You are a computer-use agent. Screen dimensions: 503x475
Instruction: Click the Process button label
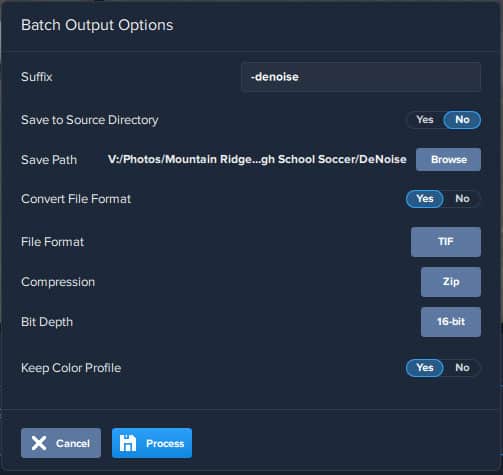(x=165, y=443)
